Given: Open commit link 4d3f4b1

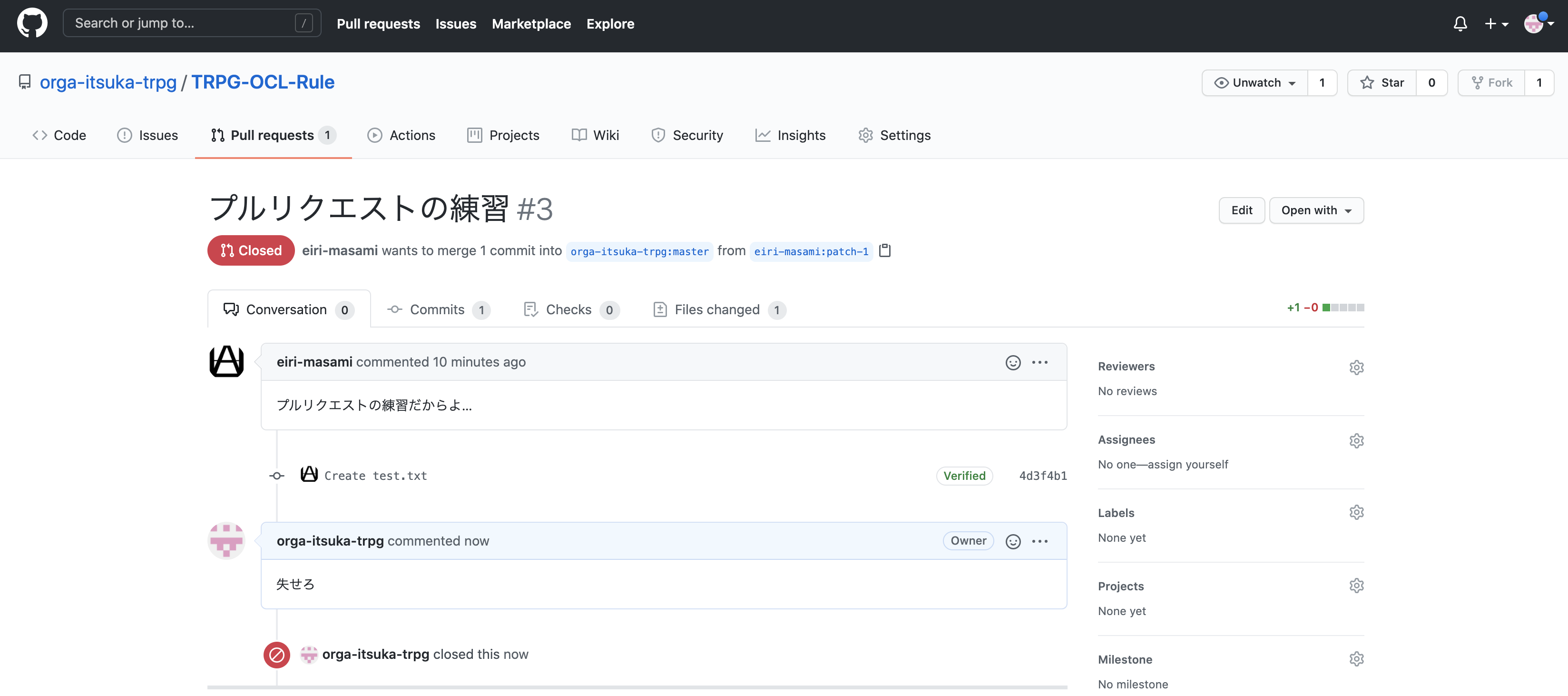Looking at the screenshot, I should coord(1043,476).
